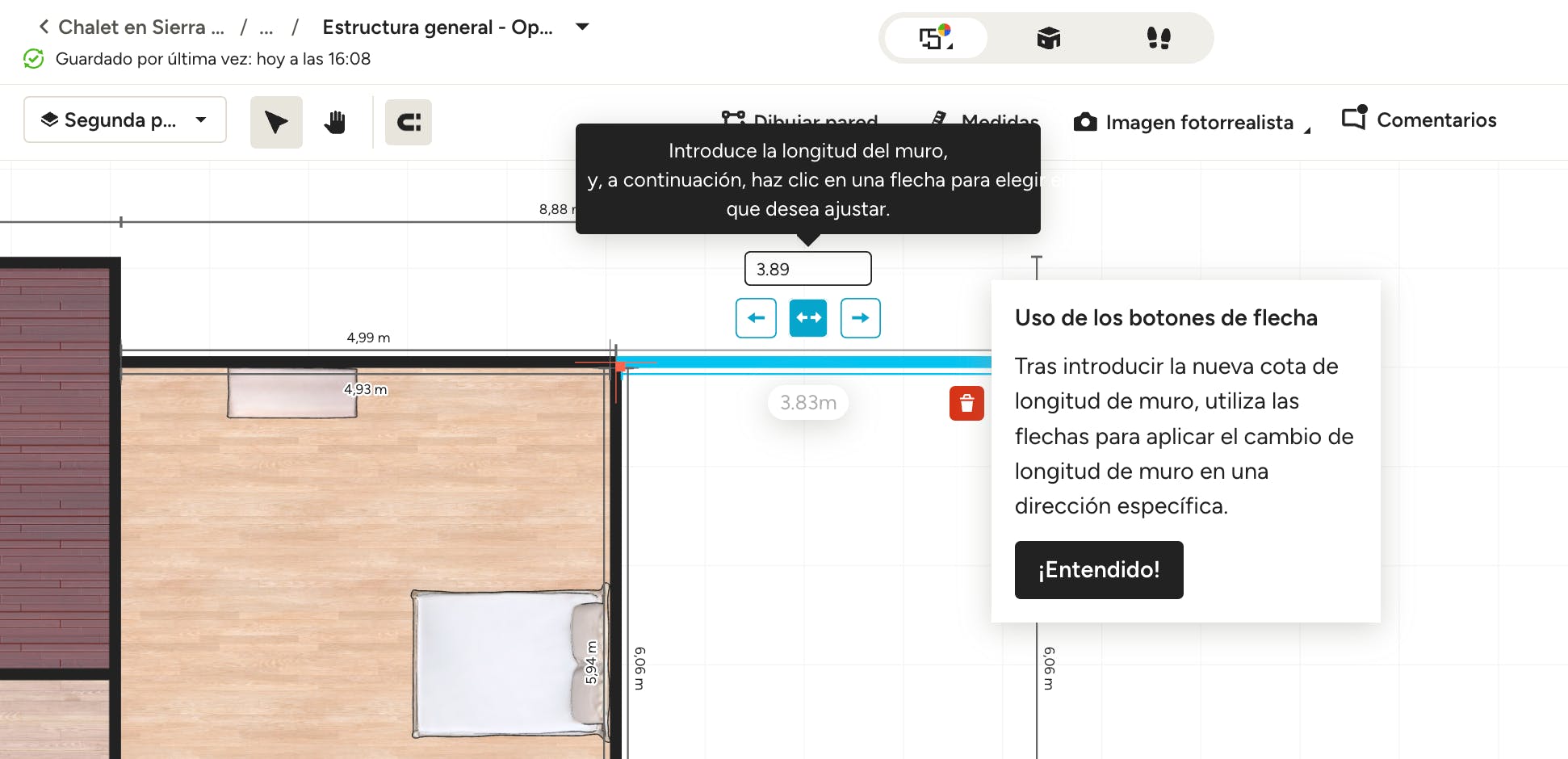This screenshot has width=1568, height=759.
Task: Delete the wall with the red trash icon
Action: 966,404
